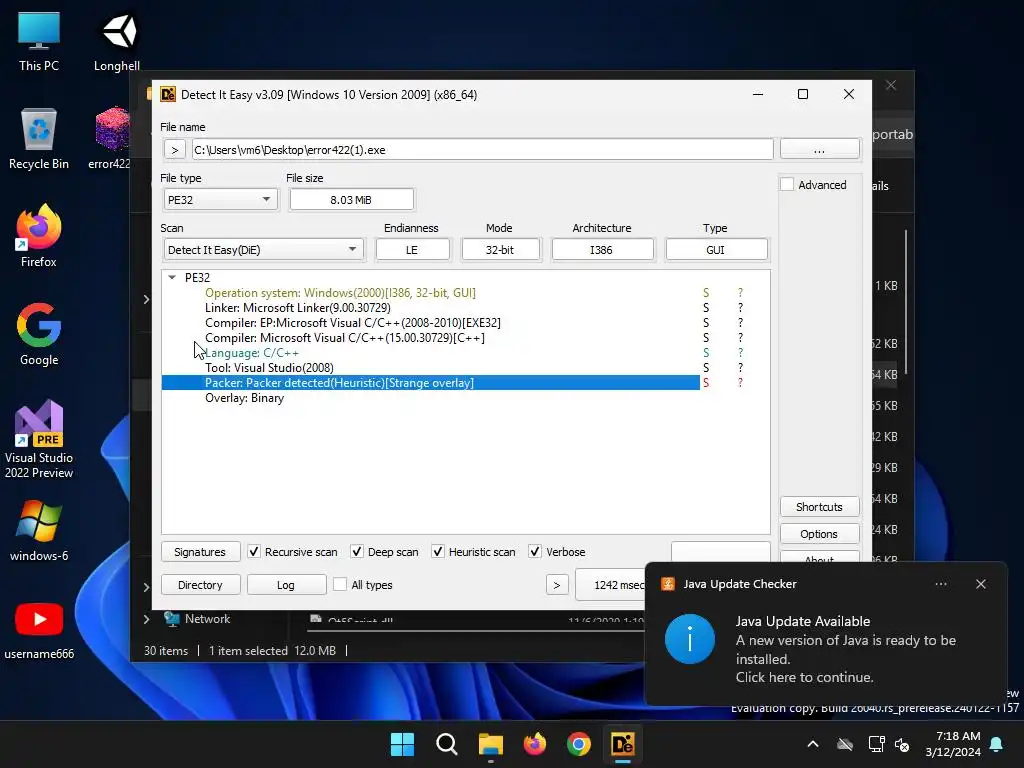Collapse the PE32 tree node
This screenshot has width=1024, height=768.
172,278
